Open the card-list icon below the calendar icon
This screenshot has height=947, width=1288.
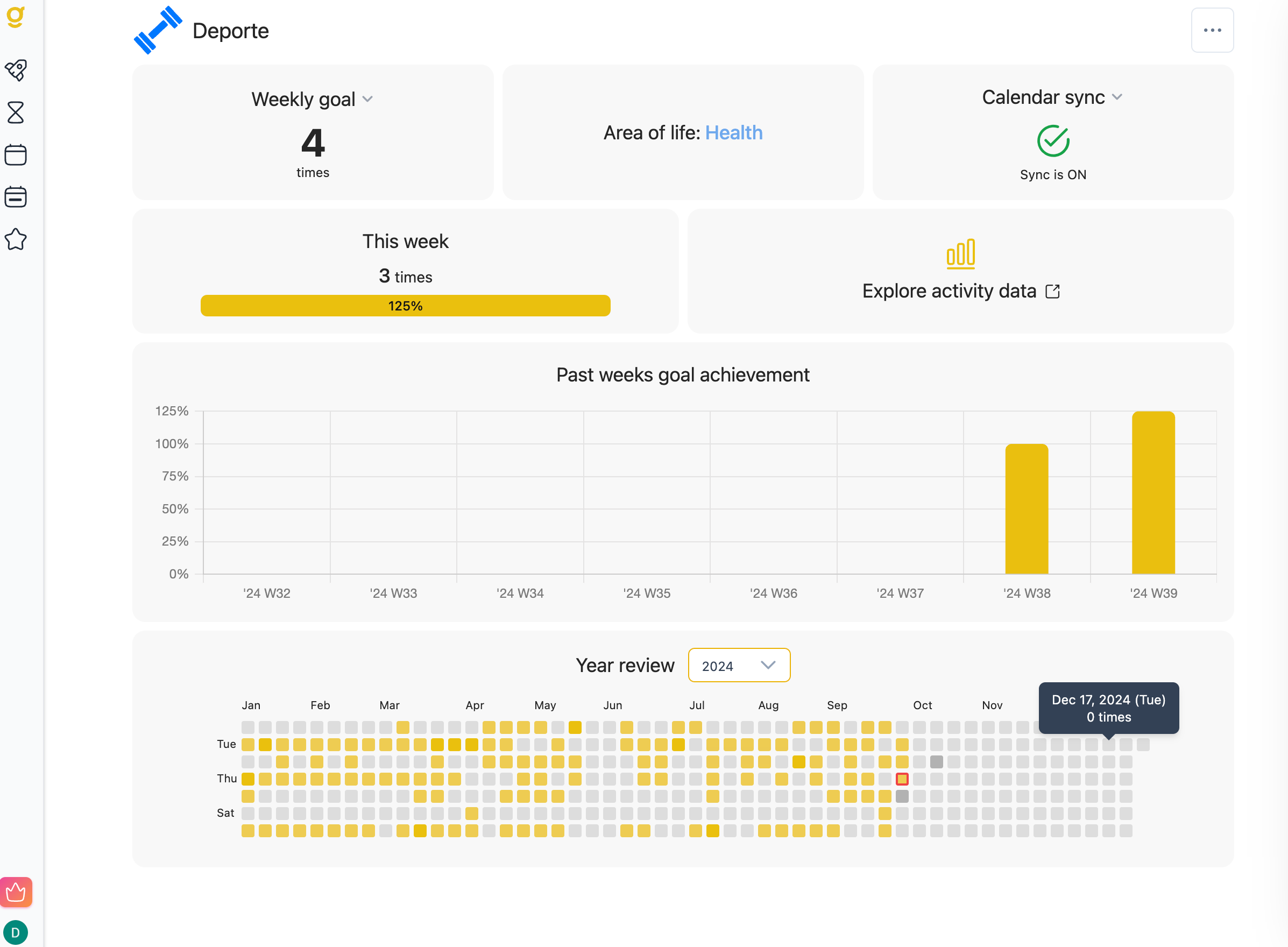coord(16,196)
